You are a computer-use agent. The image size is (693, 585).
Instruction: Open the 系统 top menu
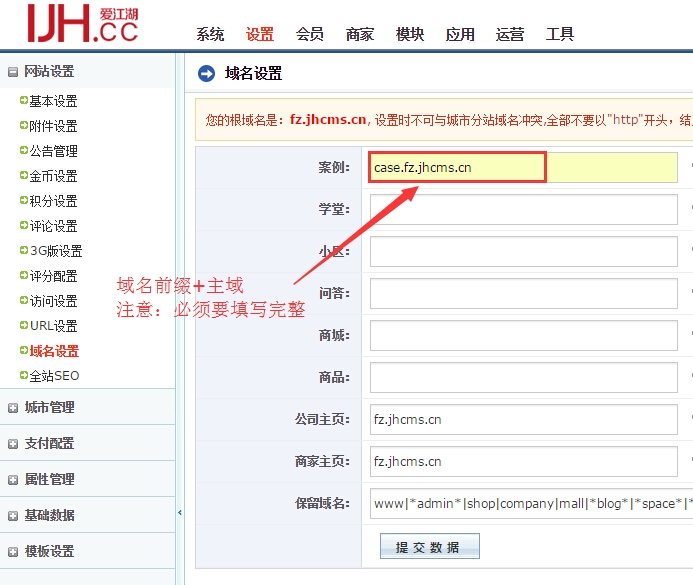pyautogui.click(x=210, y=34)
